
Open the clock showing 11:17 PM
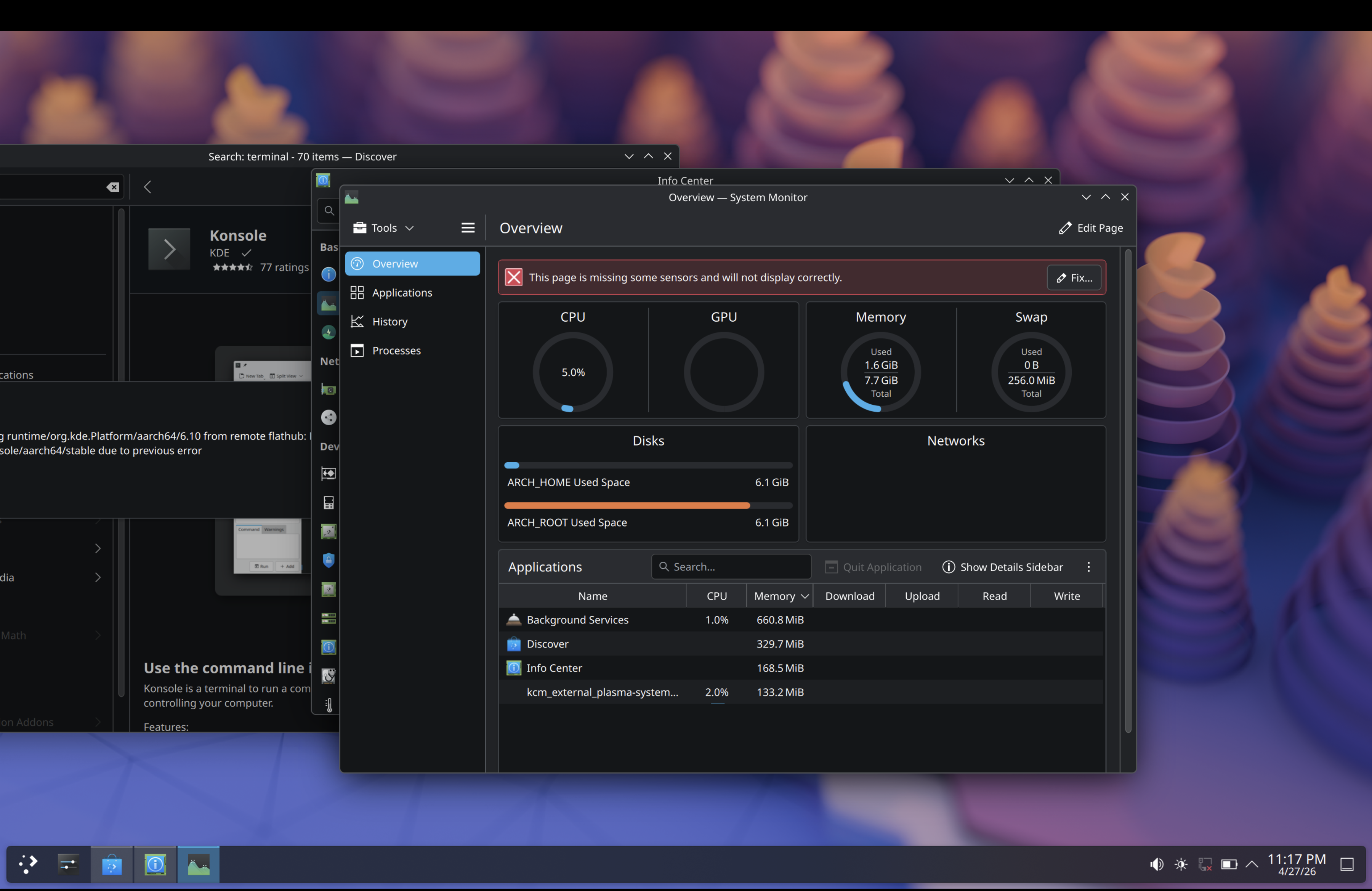[x=1297, y=864]
